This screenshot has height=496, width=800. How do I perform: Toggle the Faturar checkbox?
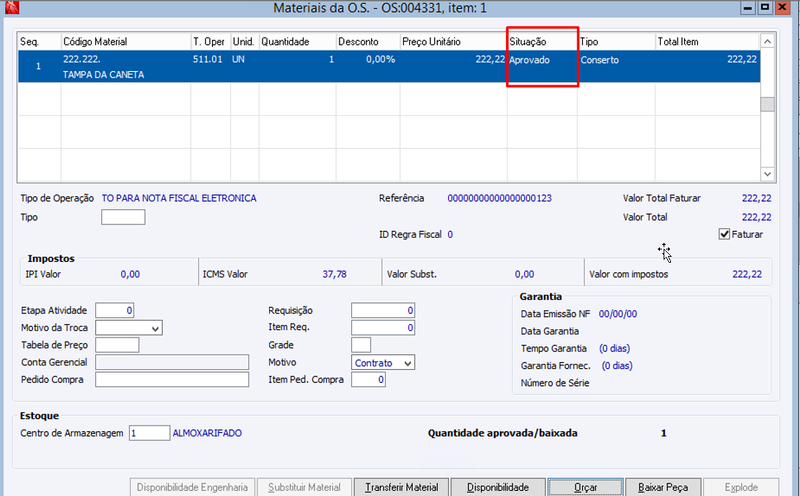click(724, 234)
